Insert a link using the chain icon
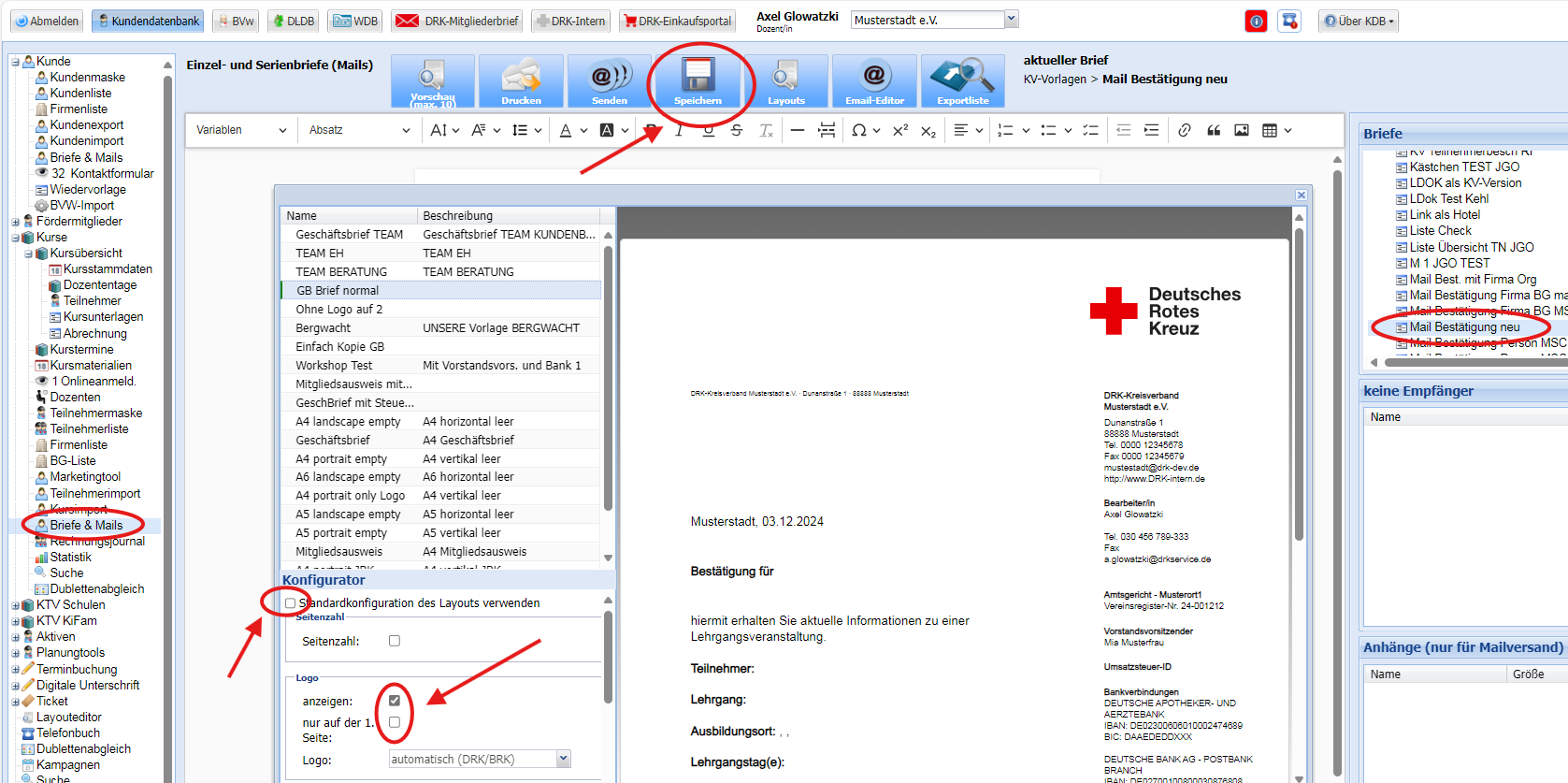This screenshot has height=783, width=1568. click(x=1185, y=131)
